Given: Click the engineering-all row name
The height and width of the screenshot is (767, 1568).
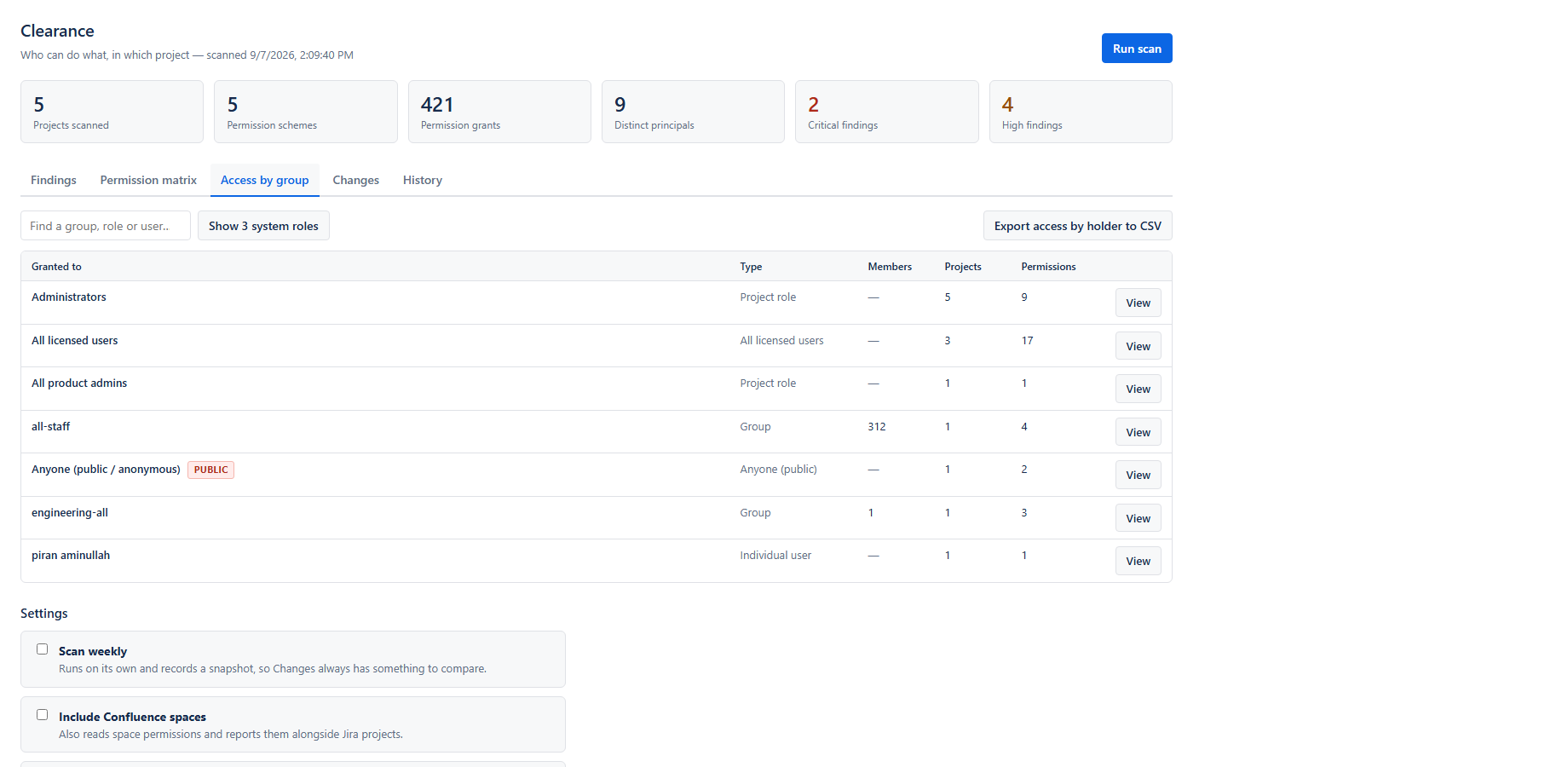Looking at the screenshot, I should coord(70,513).
